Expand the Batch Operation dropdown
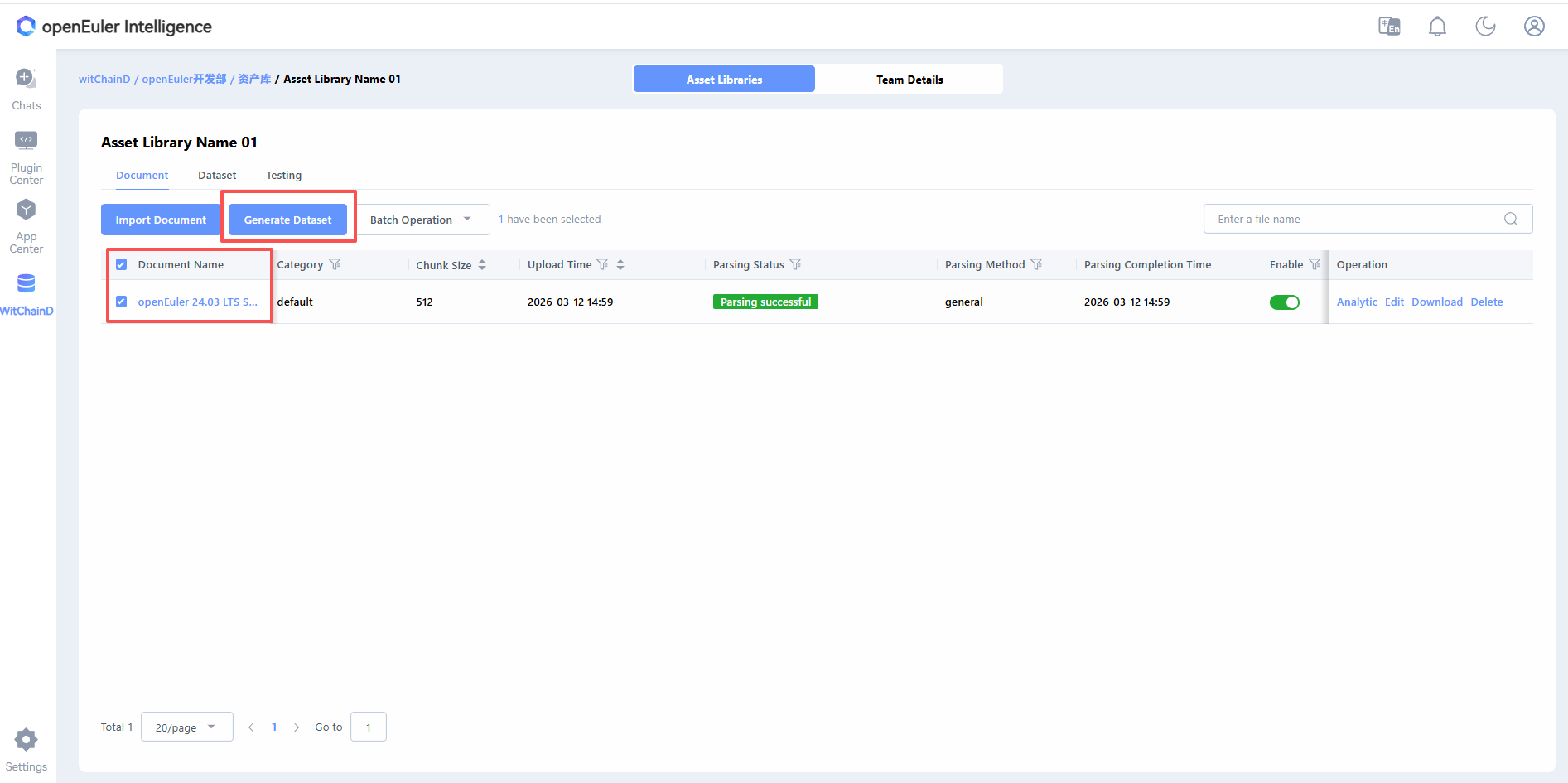This screenshot has width=1568, height=783. 423,220
